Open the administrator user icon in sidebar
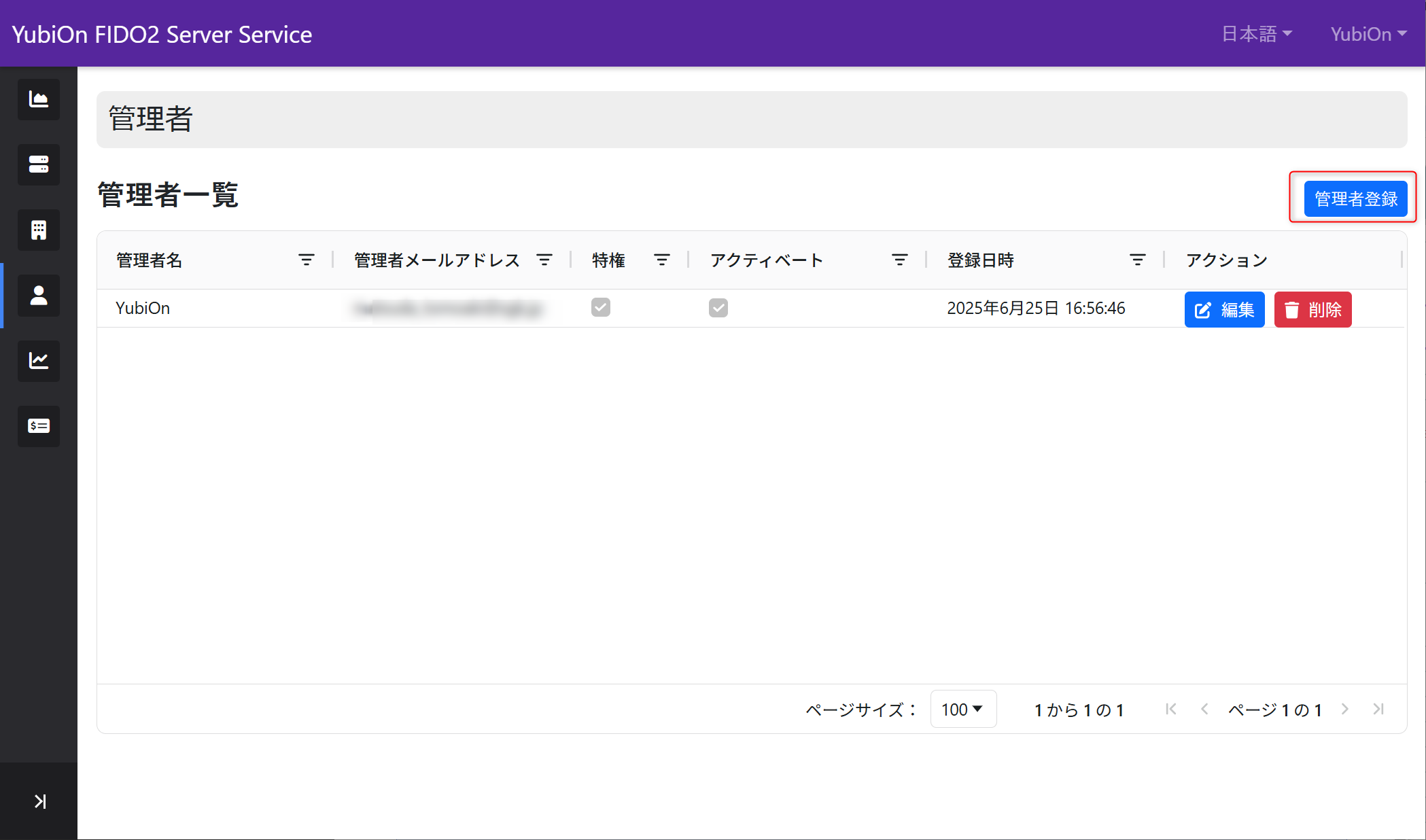The width and height of the screenshot is (1426, 840). pos(39,296)
